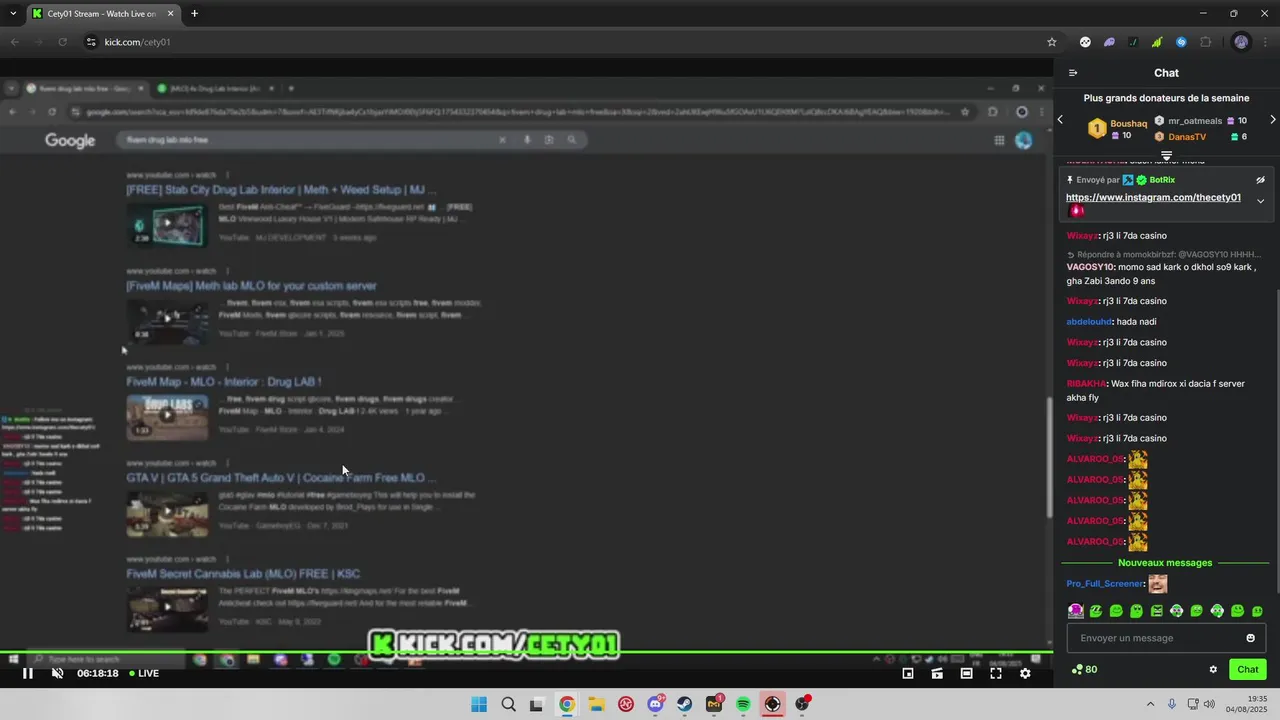Open File Explorer from taskbar

tap(596, 704)
